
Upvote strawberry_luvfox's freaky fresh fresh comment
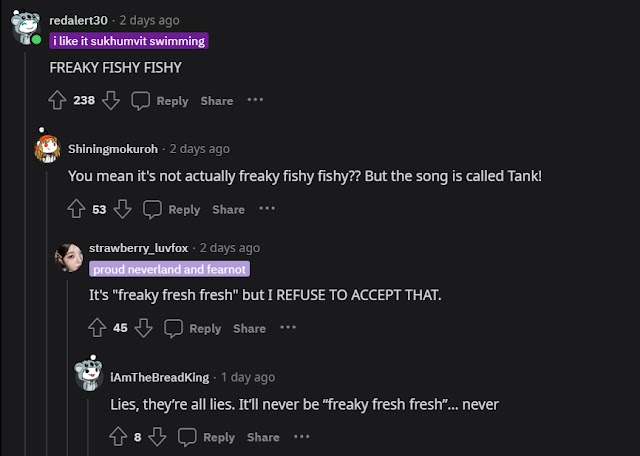tap(97, 328)
